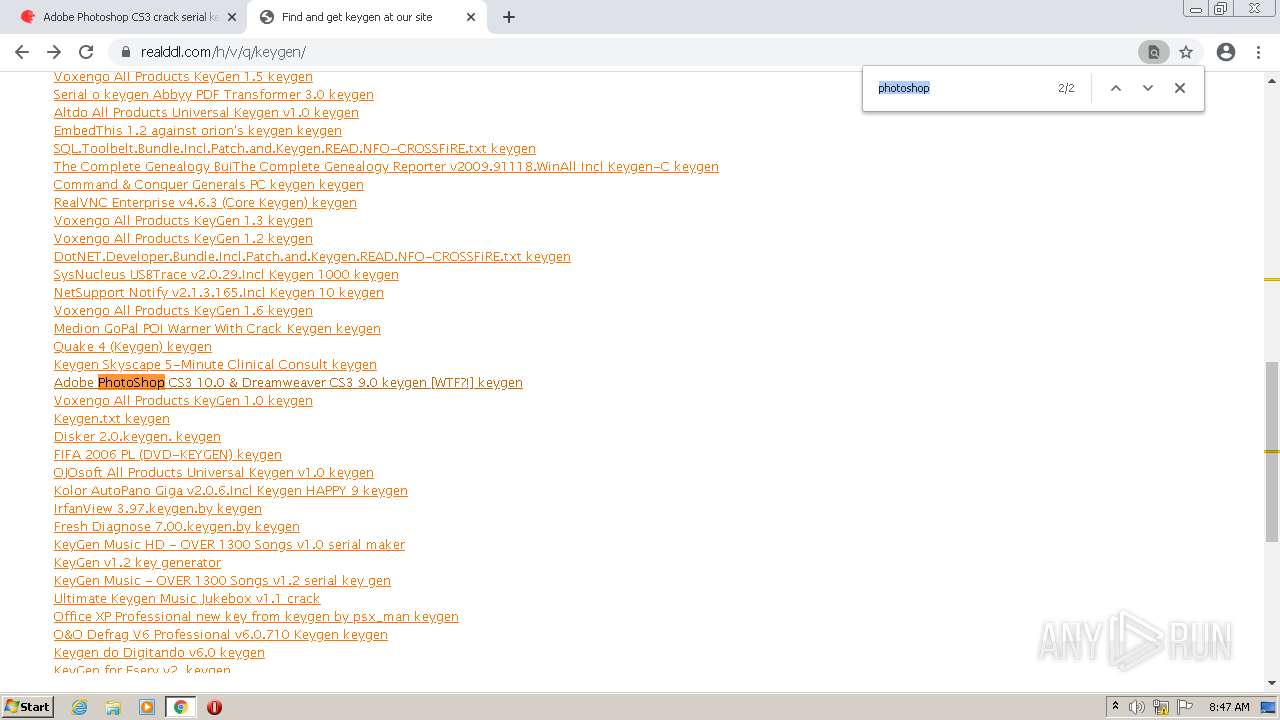Viewport: 1280px width, 720px height.
Task: Open Windows Media Player from the taskbar
Action: pyautogui.click(x=147, y=707)
